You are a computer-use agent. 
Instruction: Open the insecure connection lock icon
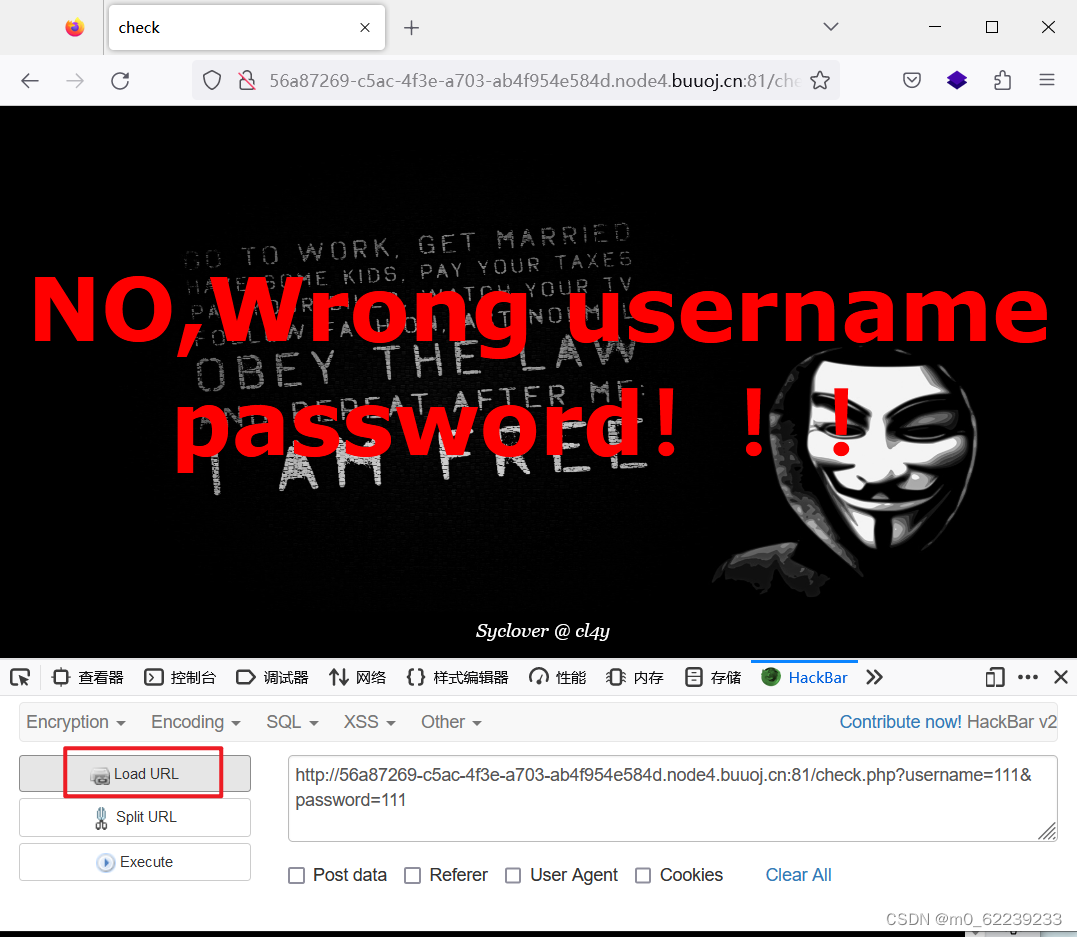[247, 81]
